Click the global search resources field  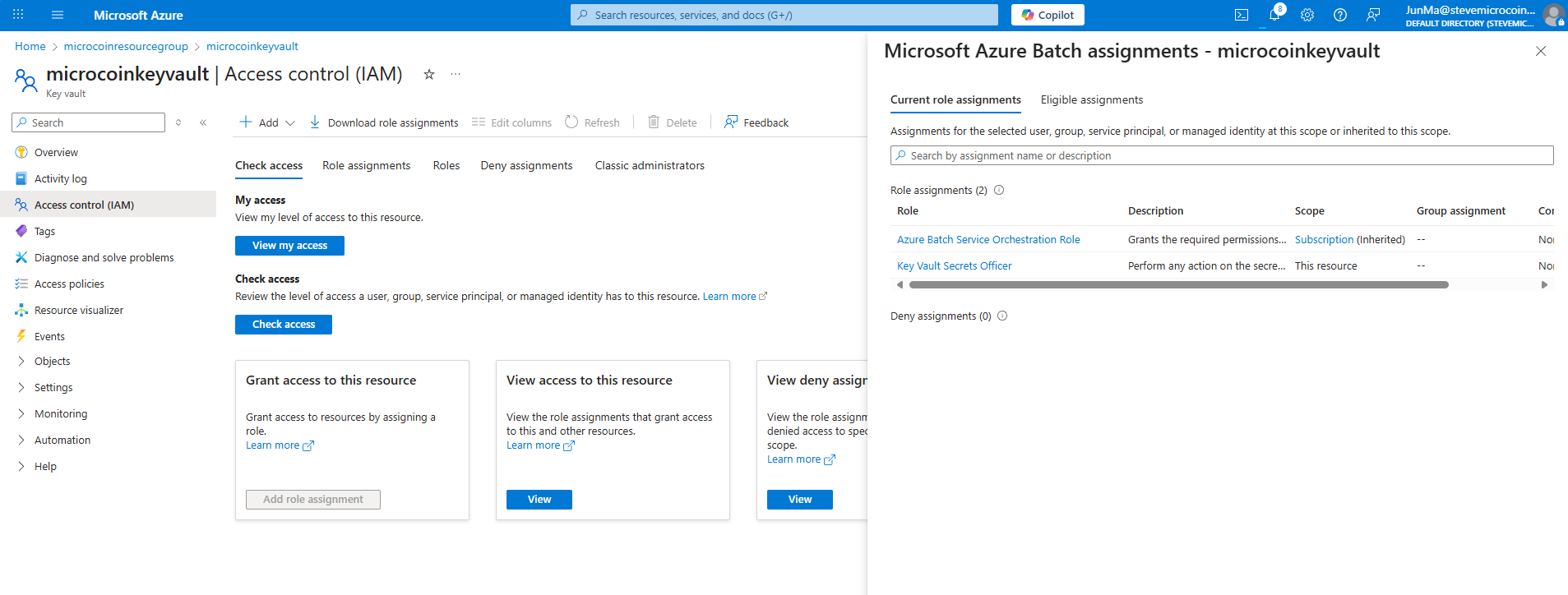tap(784, 15)
